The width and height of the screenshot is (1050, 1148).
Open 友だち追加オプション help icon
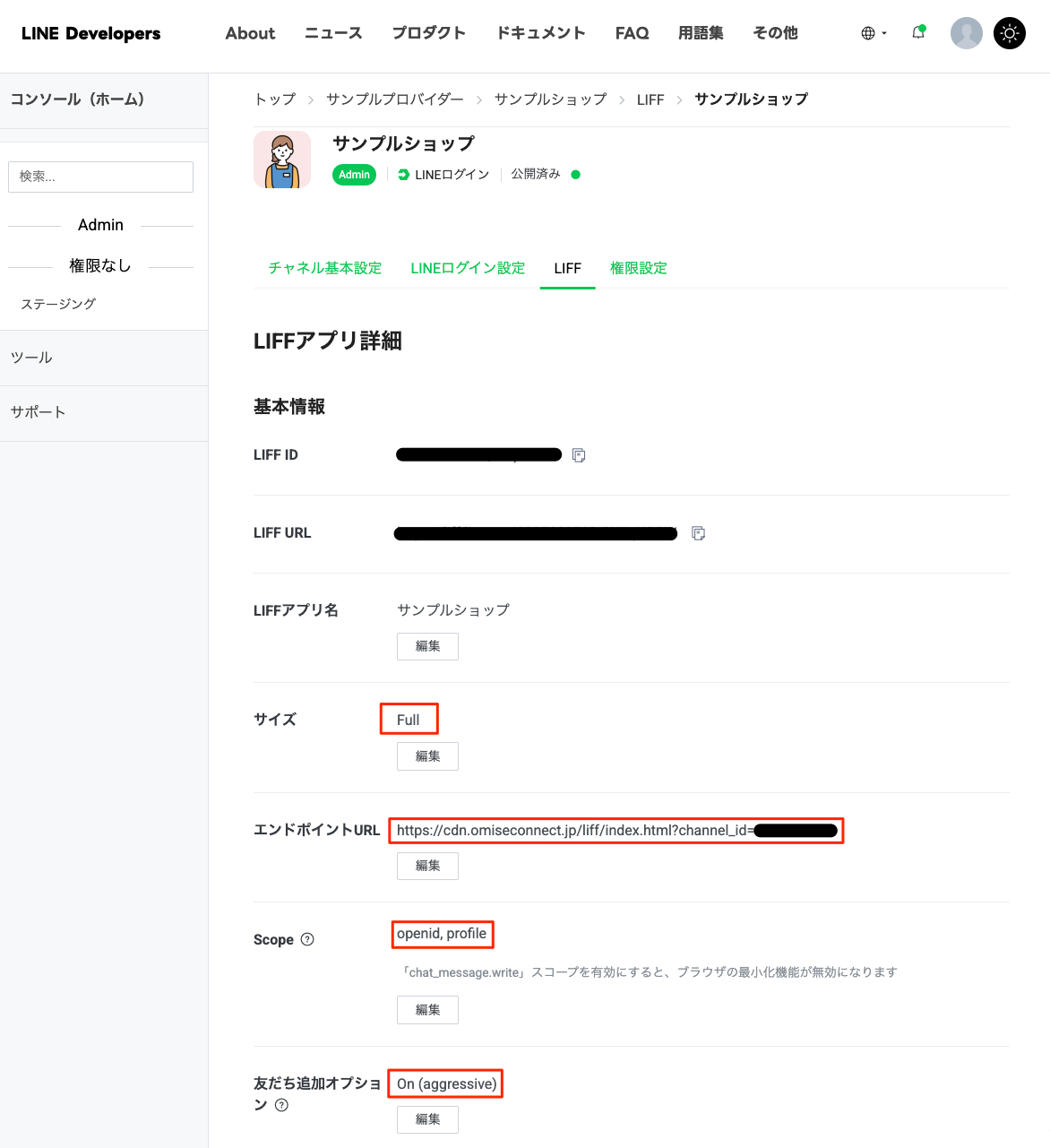tap(281, 1105)
